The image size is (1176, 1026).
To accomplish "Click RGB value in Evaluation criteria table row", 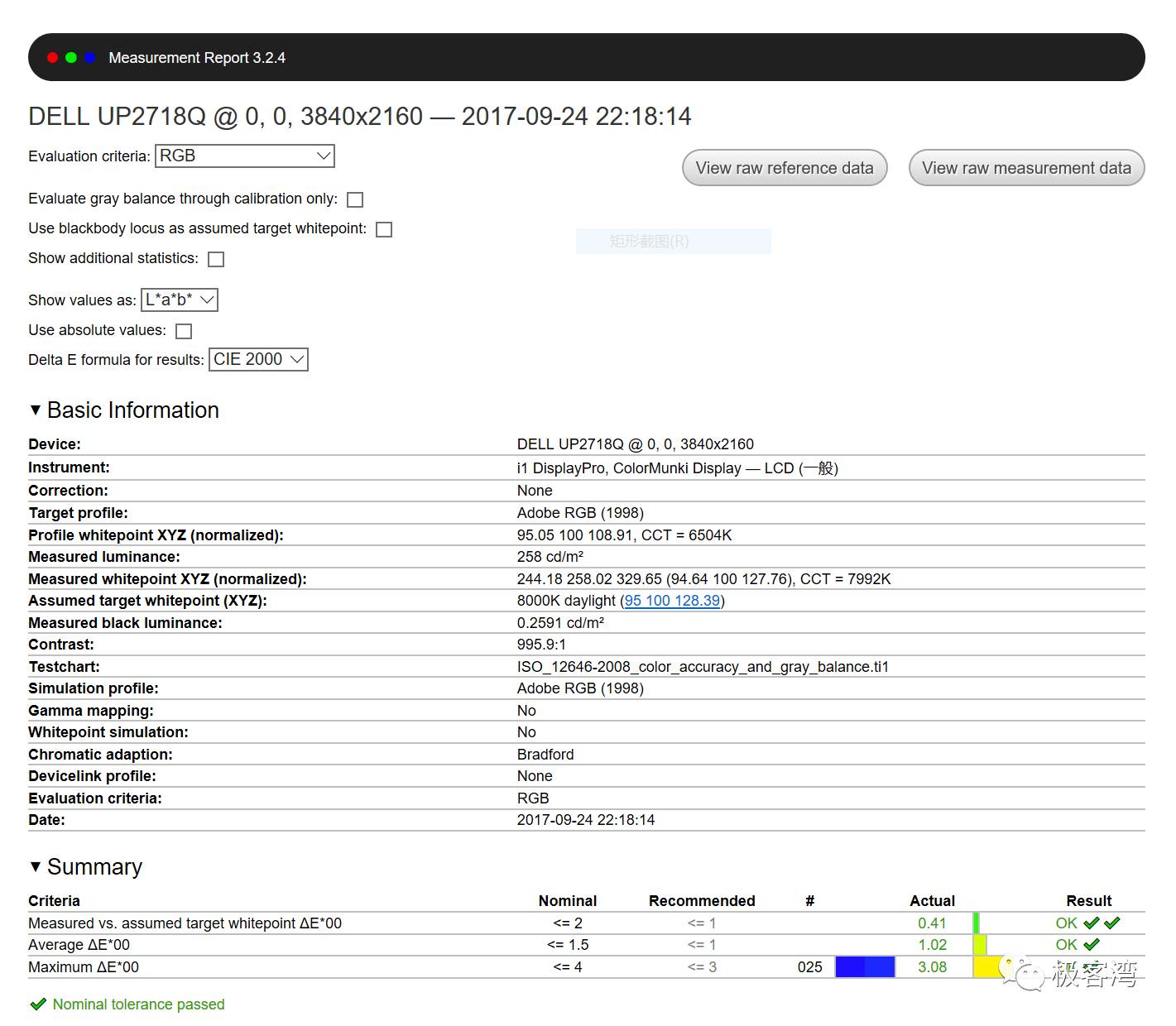I will point(533,798).
